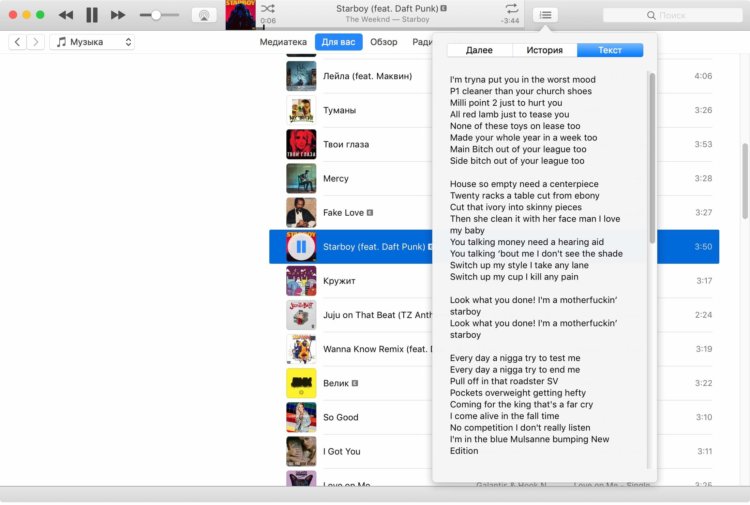Image resolution: width=750 pixels, height=505 pixels.
Task: Toggle shuffle in the now-playing display
Action: [267, 8]
